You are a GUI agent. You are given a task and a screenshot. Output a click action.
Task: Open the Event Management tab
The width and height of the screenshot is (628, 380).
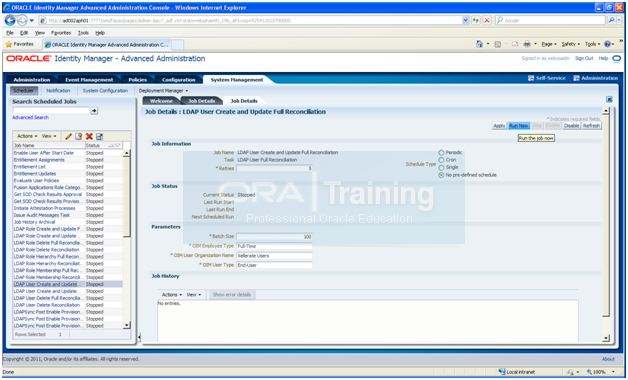89,80
